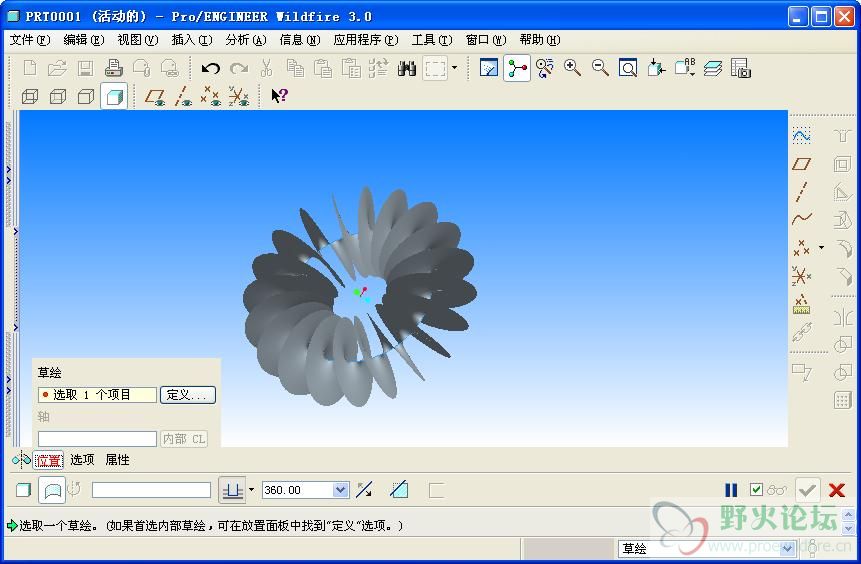Click the Coordinate System tool

(801, 276)
